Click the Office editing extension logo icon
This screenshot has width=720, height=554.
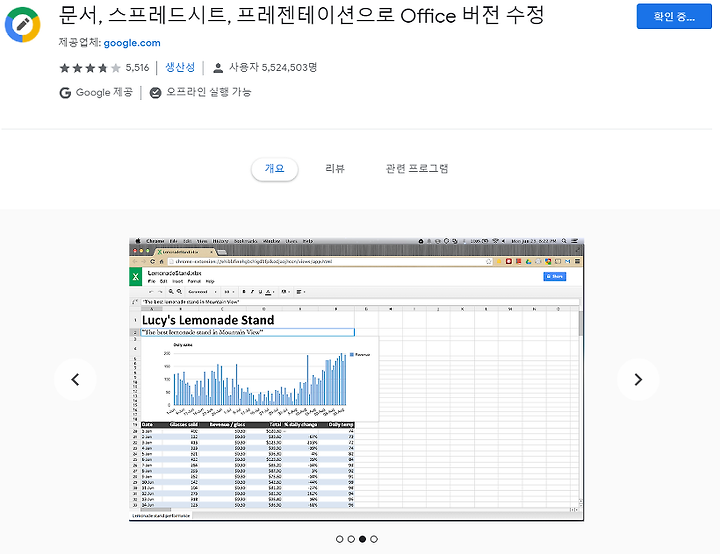tap(22, 24)
